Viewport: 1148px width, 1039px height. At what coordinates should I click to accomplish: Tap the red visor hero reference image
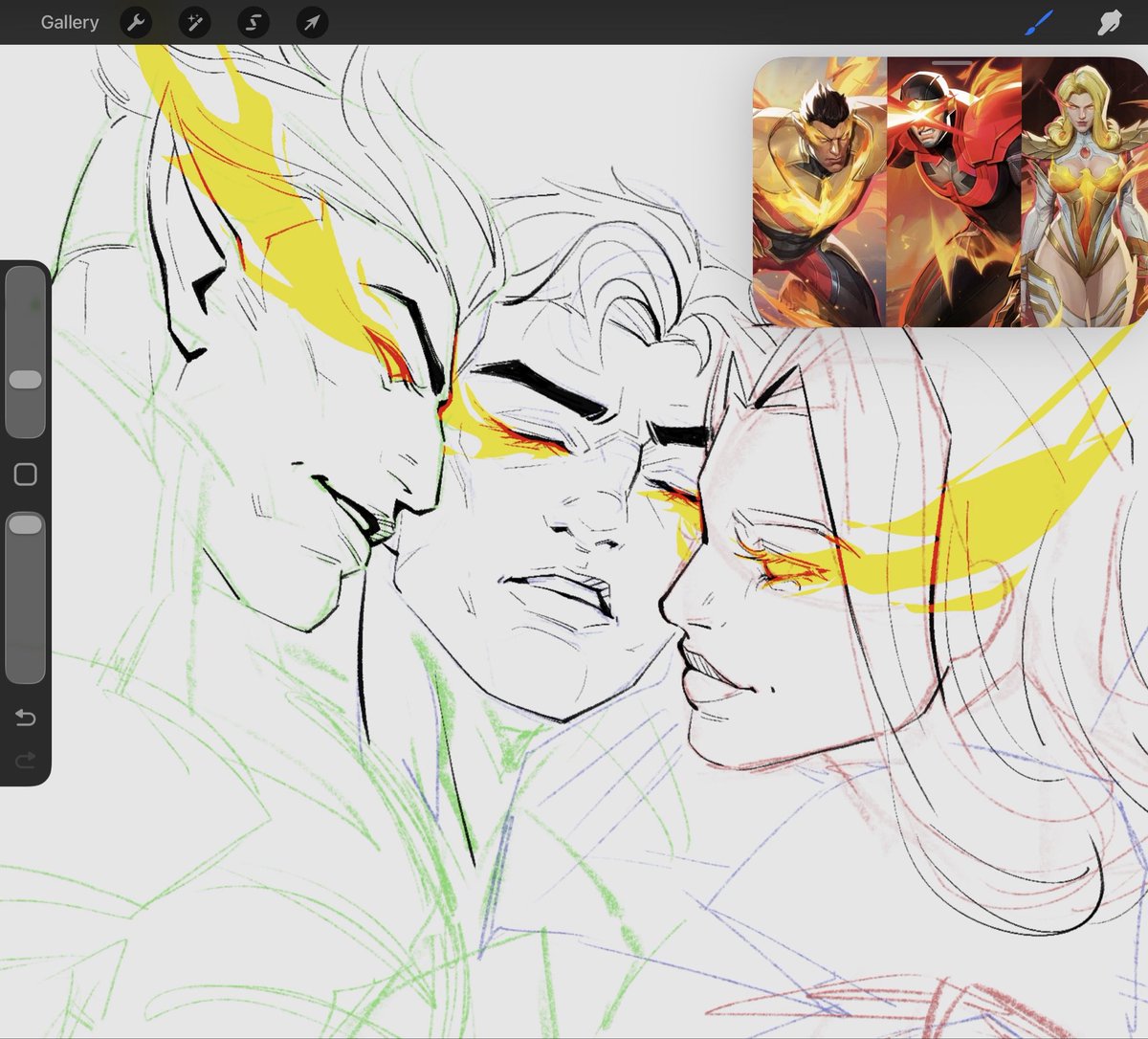coord(954,191)
